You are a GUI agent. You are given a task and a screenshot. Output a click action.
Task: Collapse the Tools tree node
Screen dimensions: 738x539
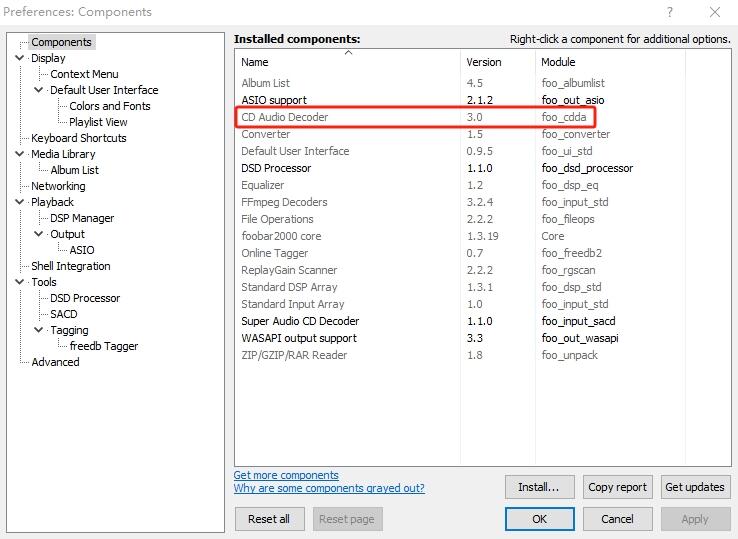pyautogui.click(x=20, y=282)
